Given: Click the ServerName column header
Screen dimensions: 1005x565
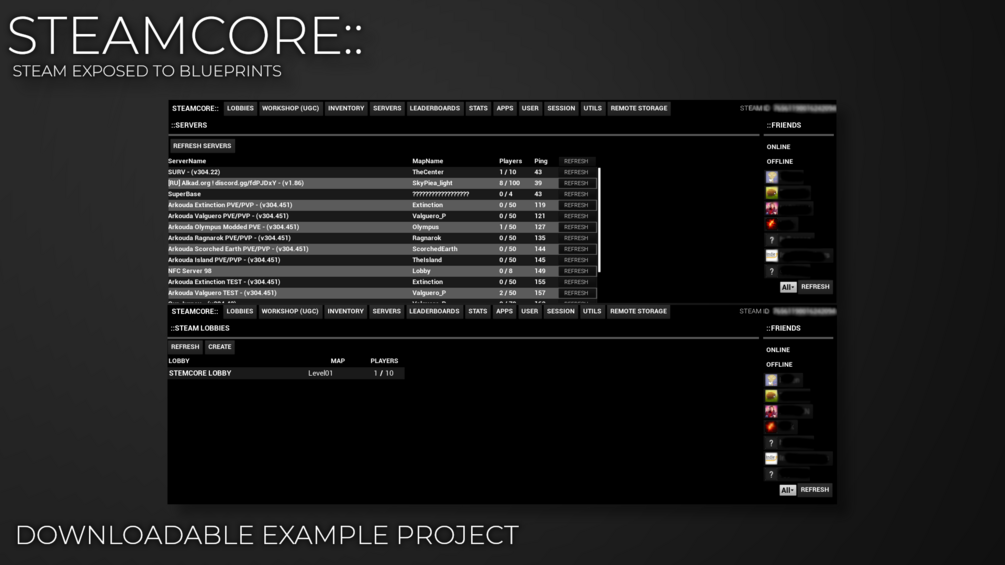Looking at the screenshot, I should (x=187, y=161).
